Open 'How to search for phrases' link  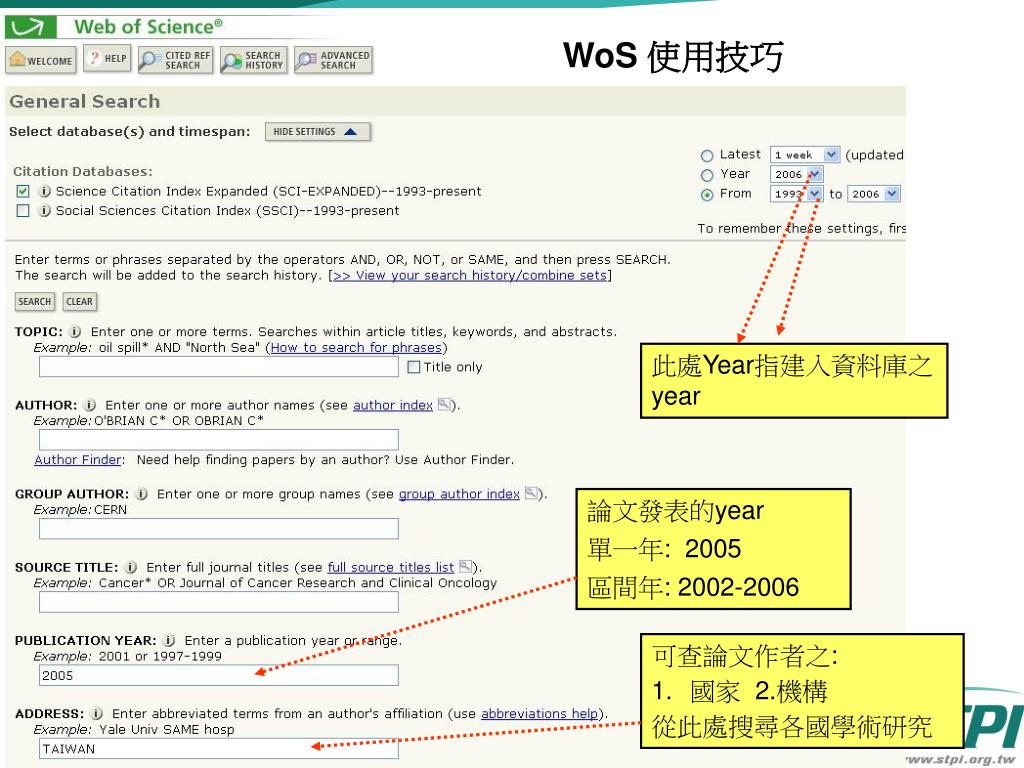(x=356, y=348)
